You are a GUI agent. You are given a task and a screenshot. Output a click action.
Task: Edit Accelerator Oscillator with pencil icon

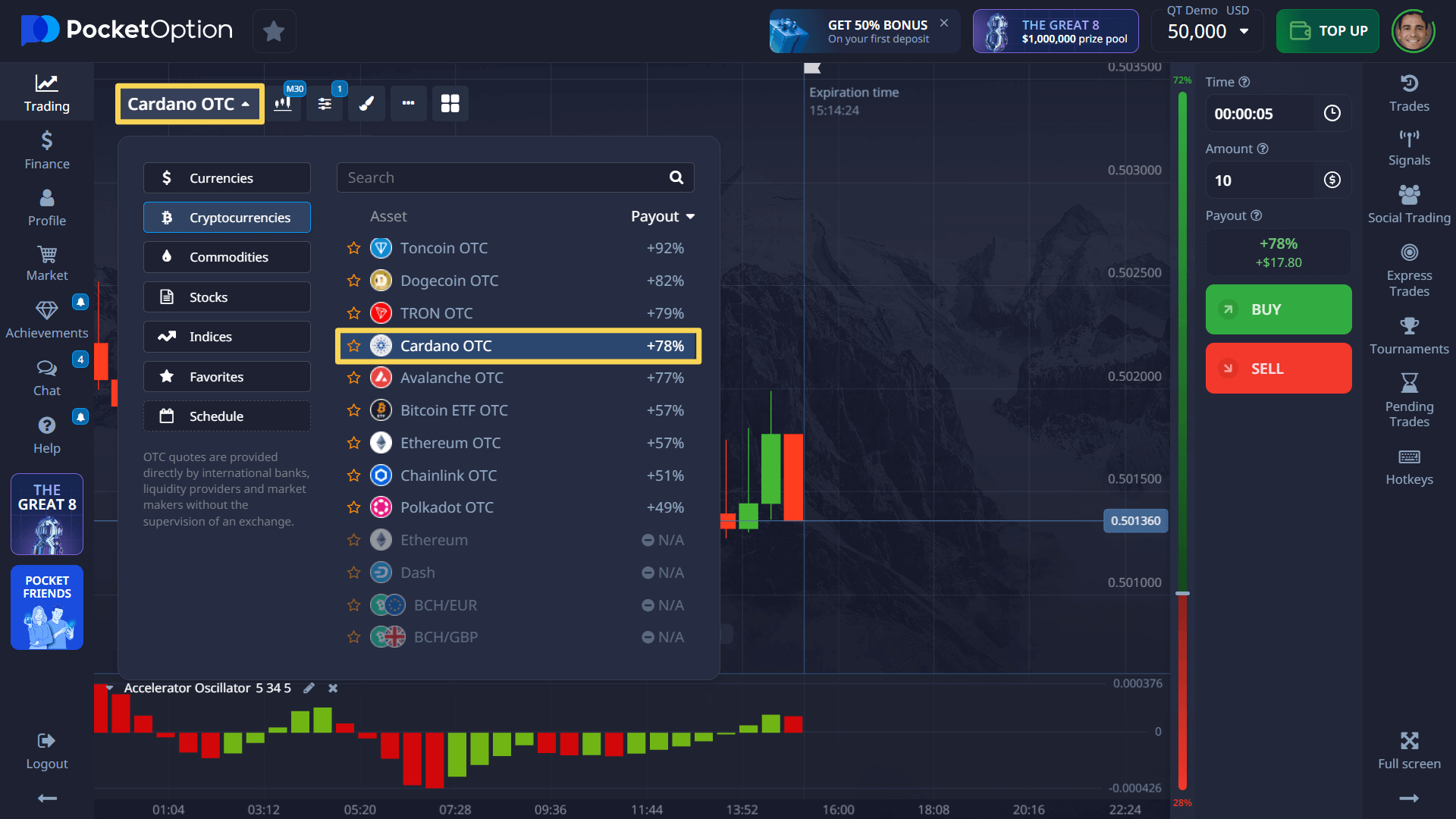(x=309, y=688)
